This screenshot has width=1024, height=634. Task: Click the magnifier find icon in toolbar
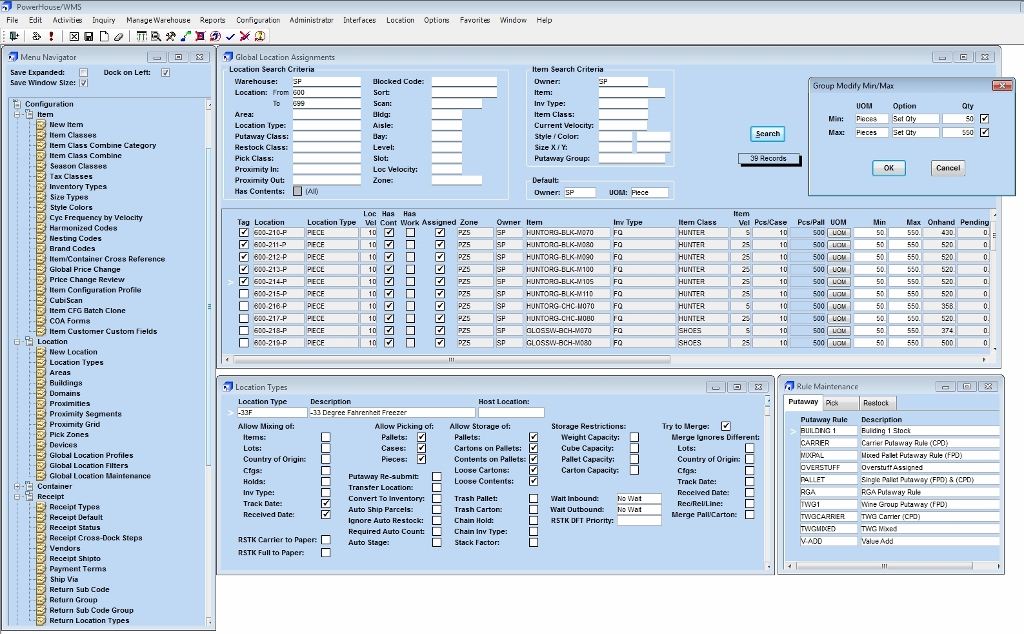tap(157, 36)
